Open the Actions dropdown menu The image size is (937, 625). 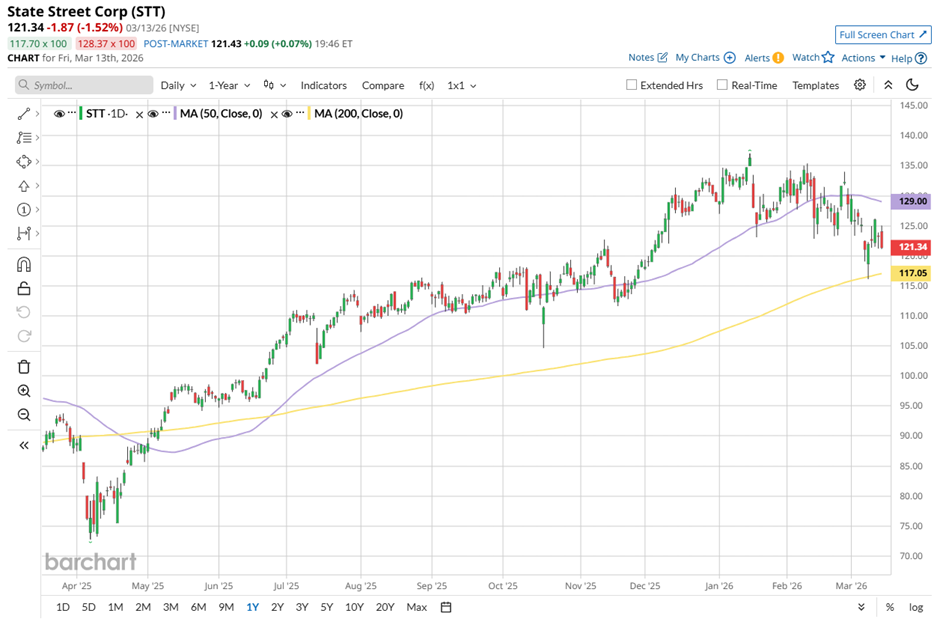(x=863, y=58)
